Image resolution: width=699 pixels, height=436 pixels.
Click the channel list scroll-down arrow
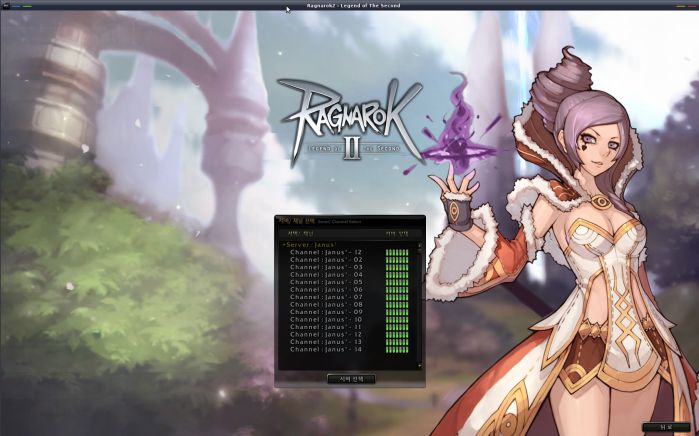(419, 366)
